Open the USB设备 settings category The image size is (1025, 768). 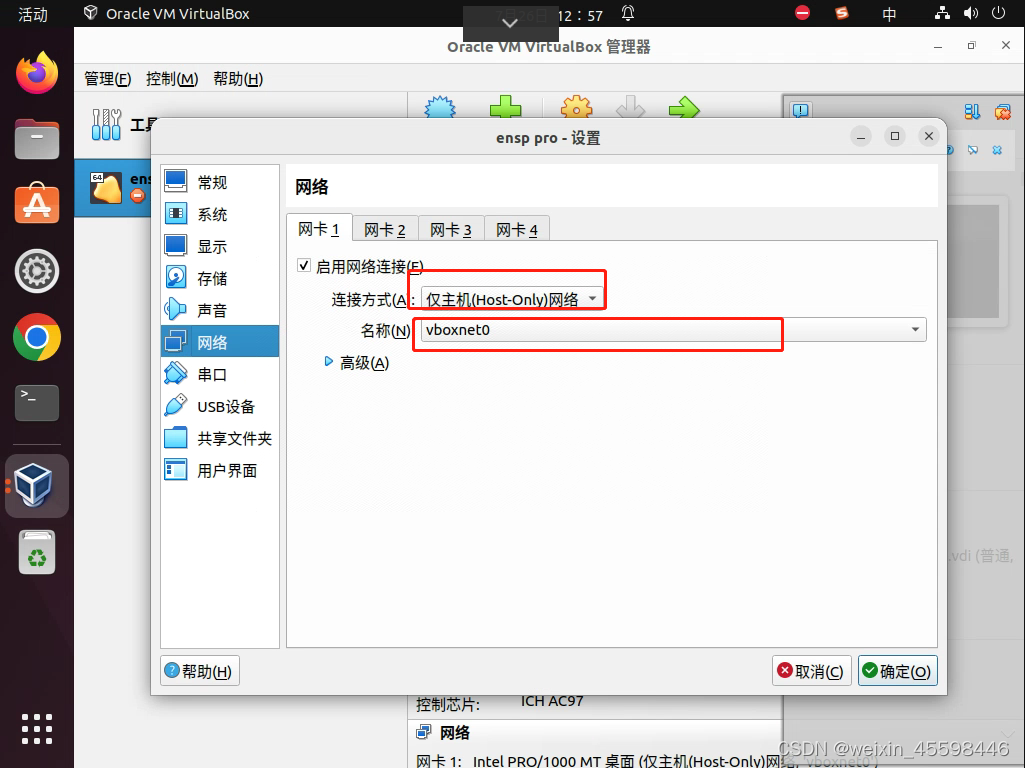(220, 407)
